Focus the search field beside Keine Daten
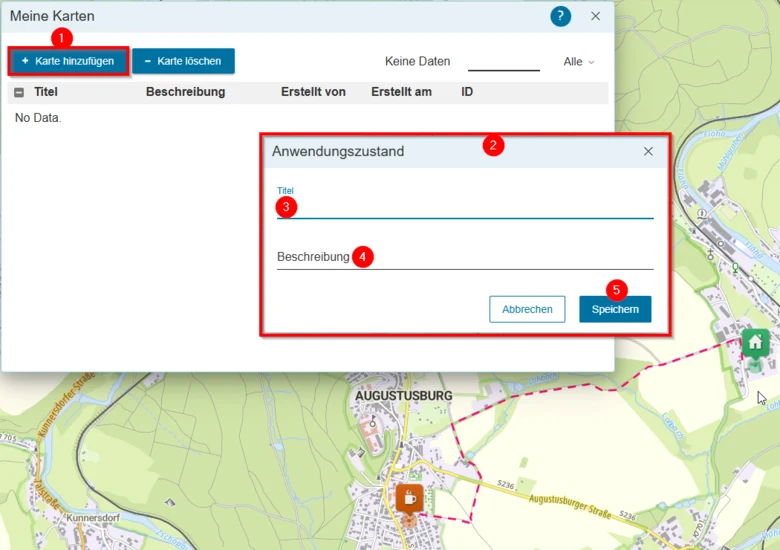The width and height of the screenshot is (780, 550). click(x=503, y=62)
